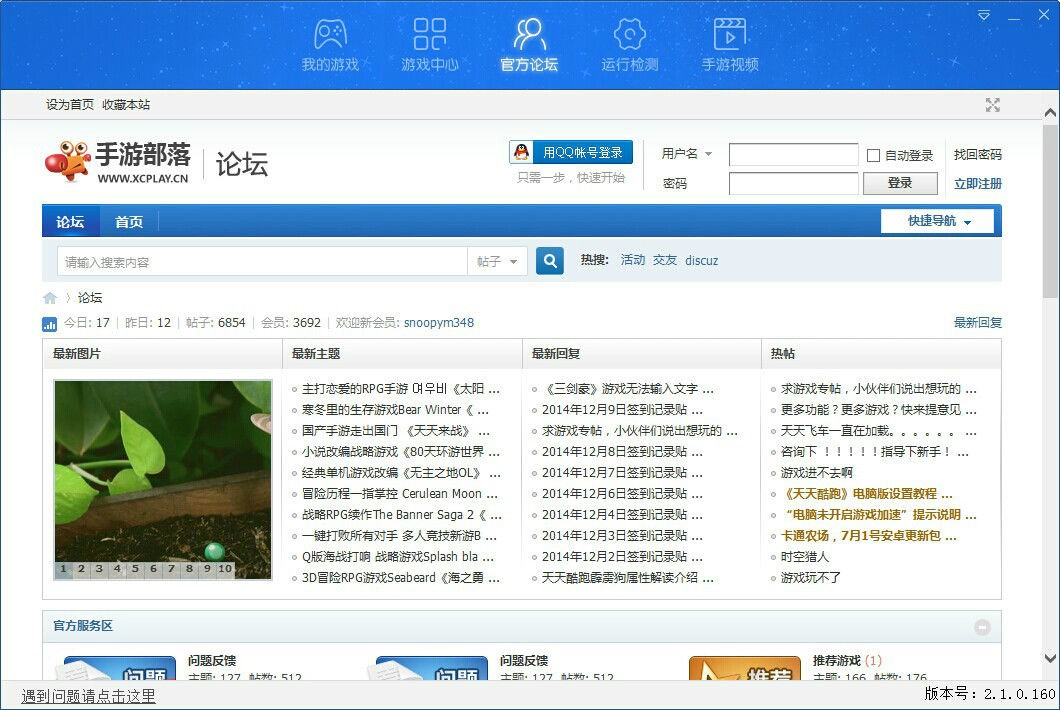The width and height of the screenshot is (1060, 710).
Task: Open the 用户名 dropdown arrow
Action: point(709,155)
